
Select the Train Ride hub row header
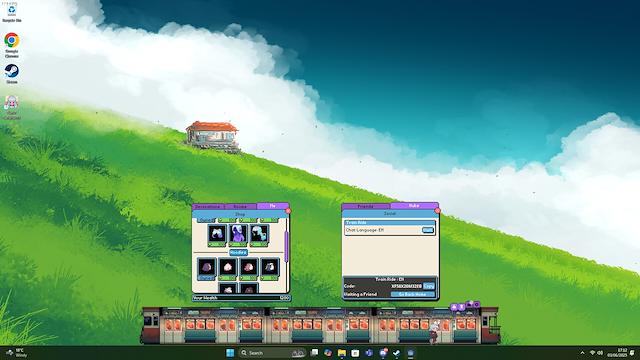389,222
